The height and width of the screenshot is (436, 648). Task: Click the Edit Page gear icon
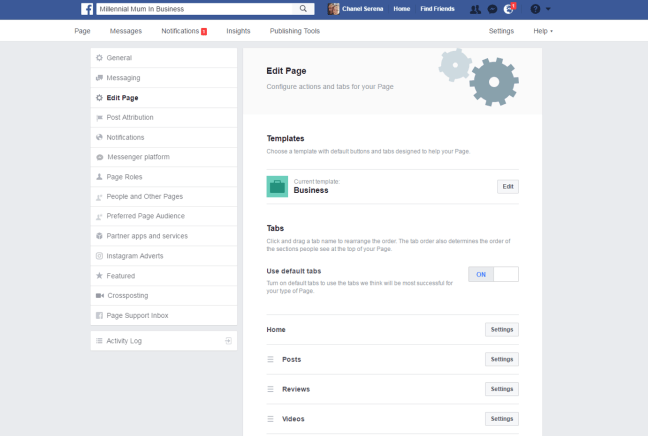[x=99, y=98]
